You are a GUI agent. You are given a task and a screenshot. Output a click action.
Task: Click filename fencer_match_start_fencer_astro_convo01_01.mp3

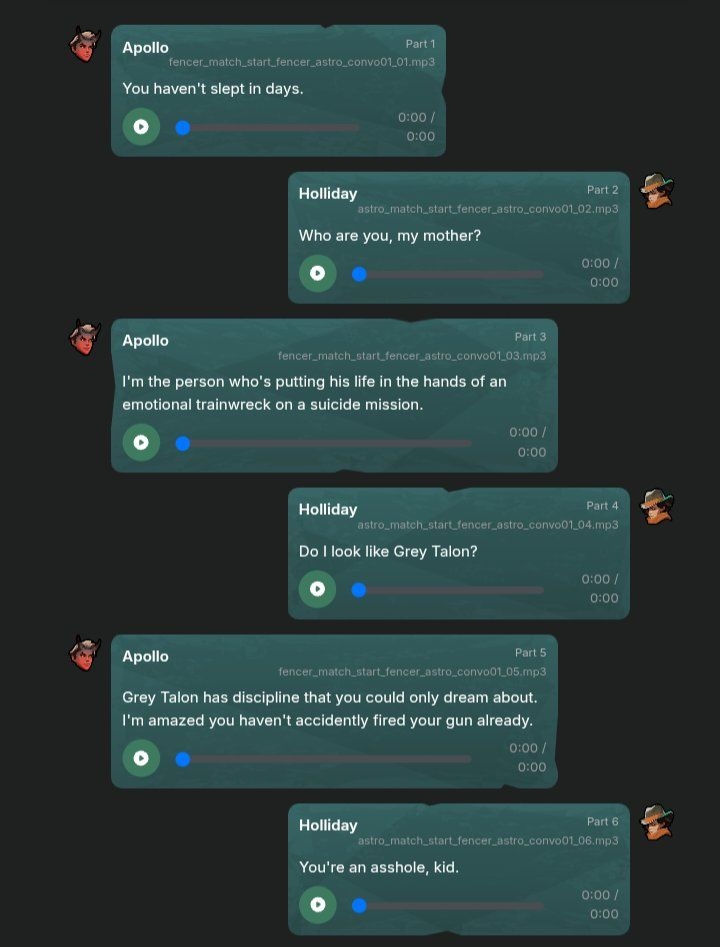(302, 62)
